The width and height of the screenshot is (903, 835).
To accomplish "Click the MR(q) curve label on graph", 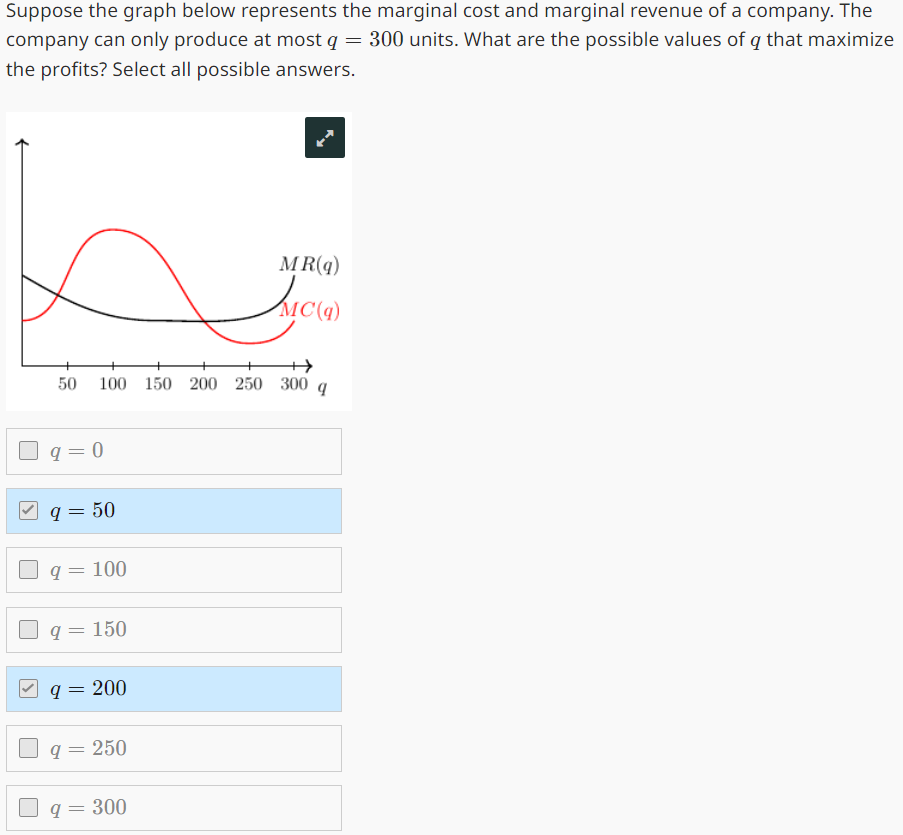I will pyautogui.click(x=308, y=265).
